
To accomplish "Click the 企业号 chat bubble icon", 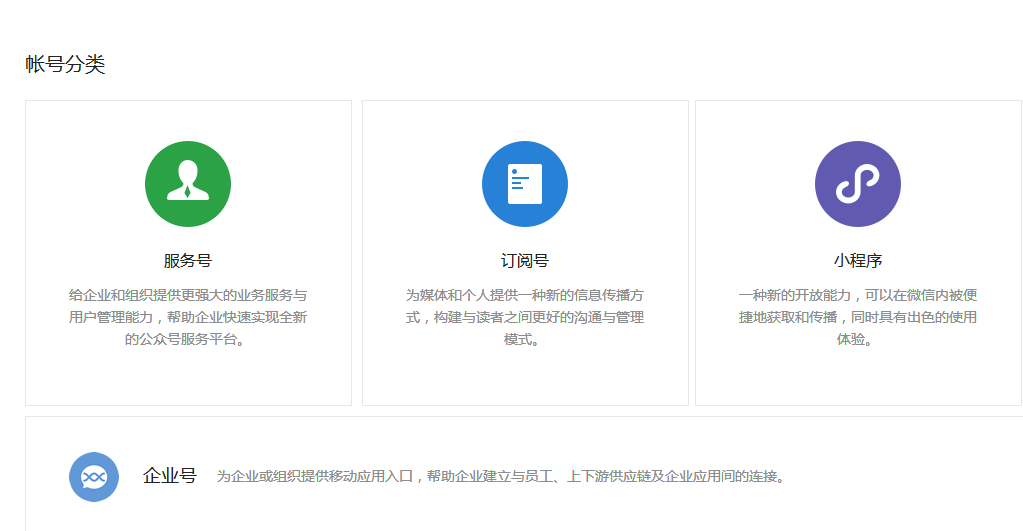I will [94, 477].
